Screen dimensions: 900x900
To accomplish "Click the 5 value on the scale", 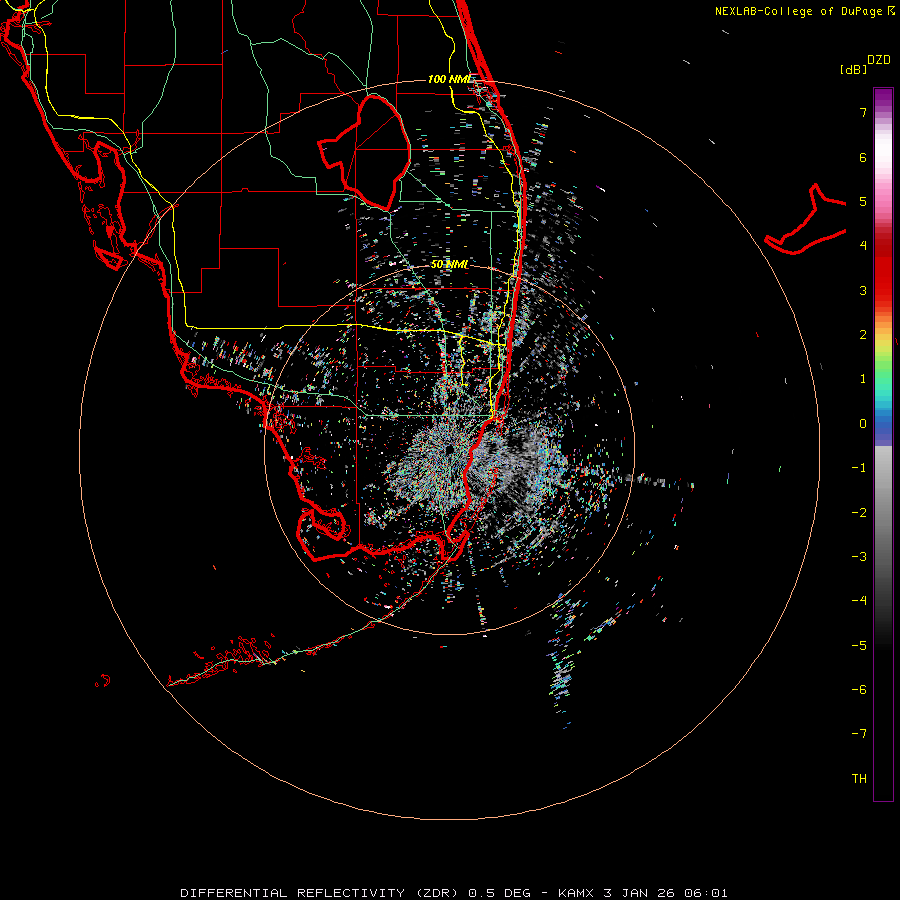I will click(863, 201).
